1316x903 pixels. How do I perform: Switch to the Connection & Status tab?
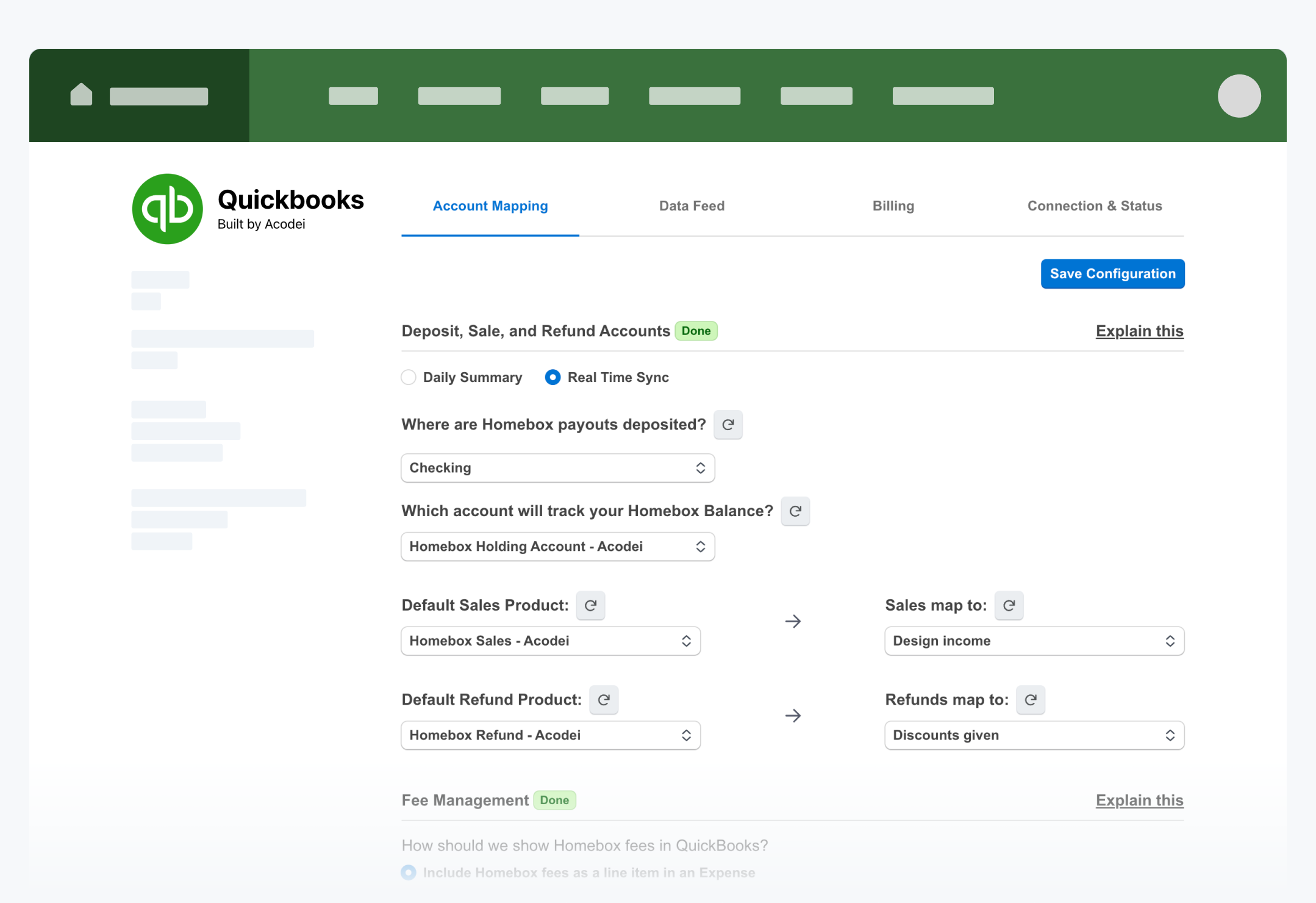[x=1094, y=206]
